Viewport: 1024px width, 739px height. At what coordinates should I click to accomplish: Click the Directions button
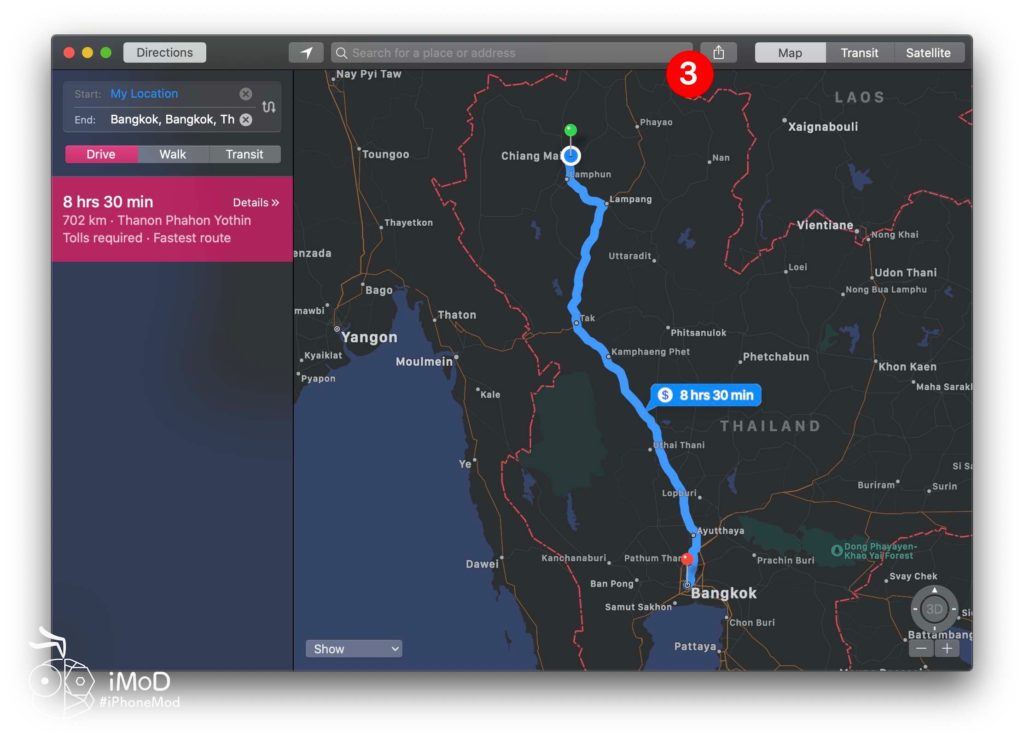tap(164, 52)
